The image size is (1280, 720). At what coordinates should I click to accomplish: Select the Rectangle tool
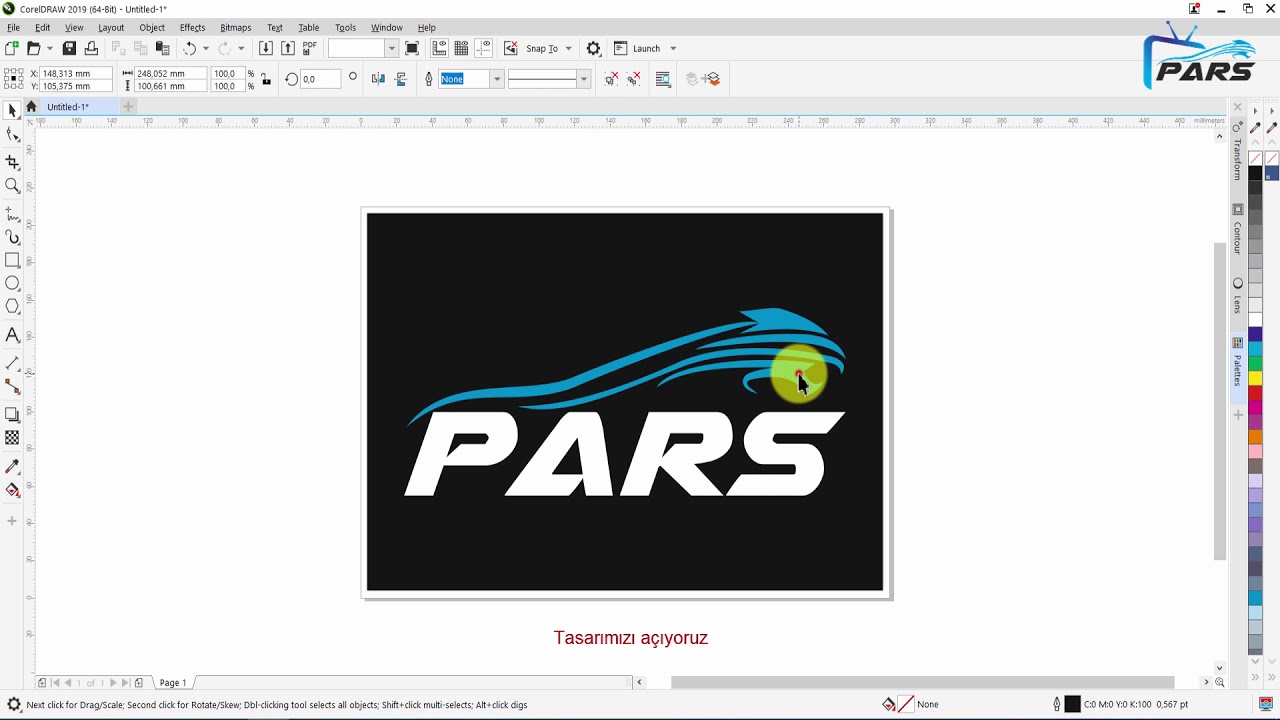[x=12, y=260]
